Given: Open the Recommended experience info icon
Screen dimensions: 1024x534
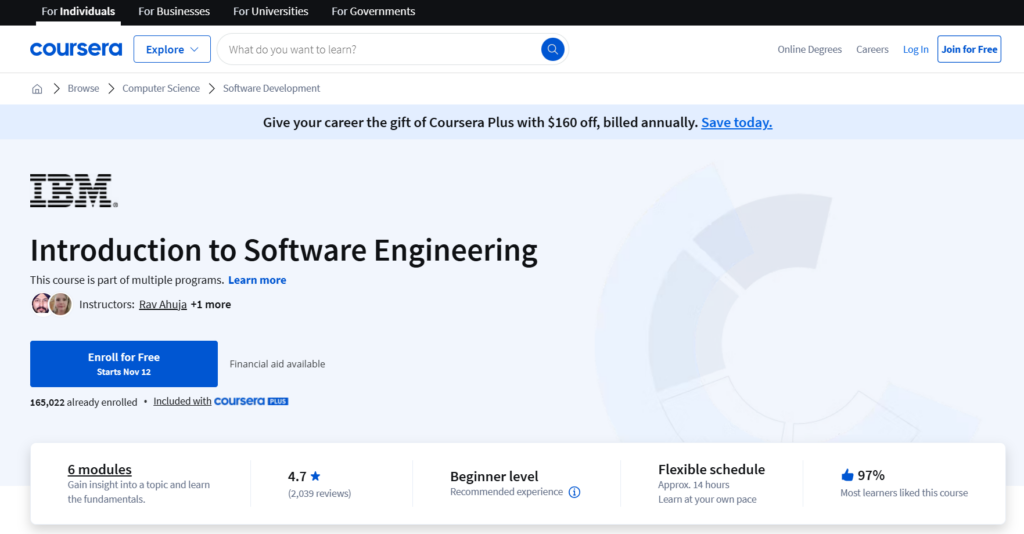Looking at the screenshot, I should click(574, 492).
